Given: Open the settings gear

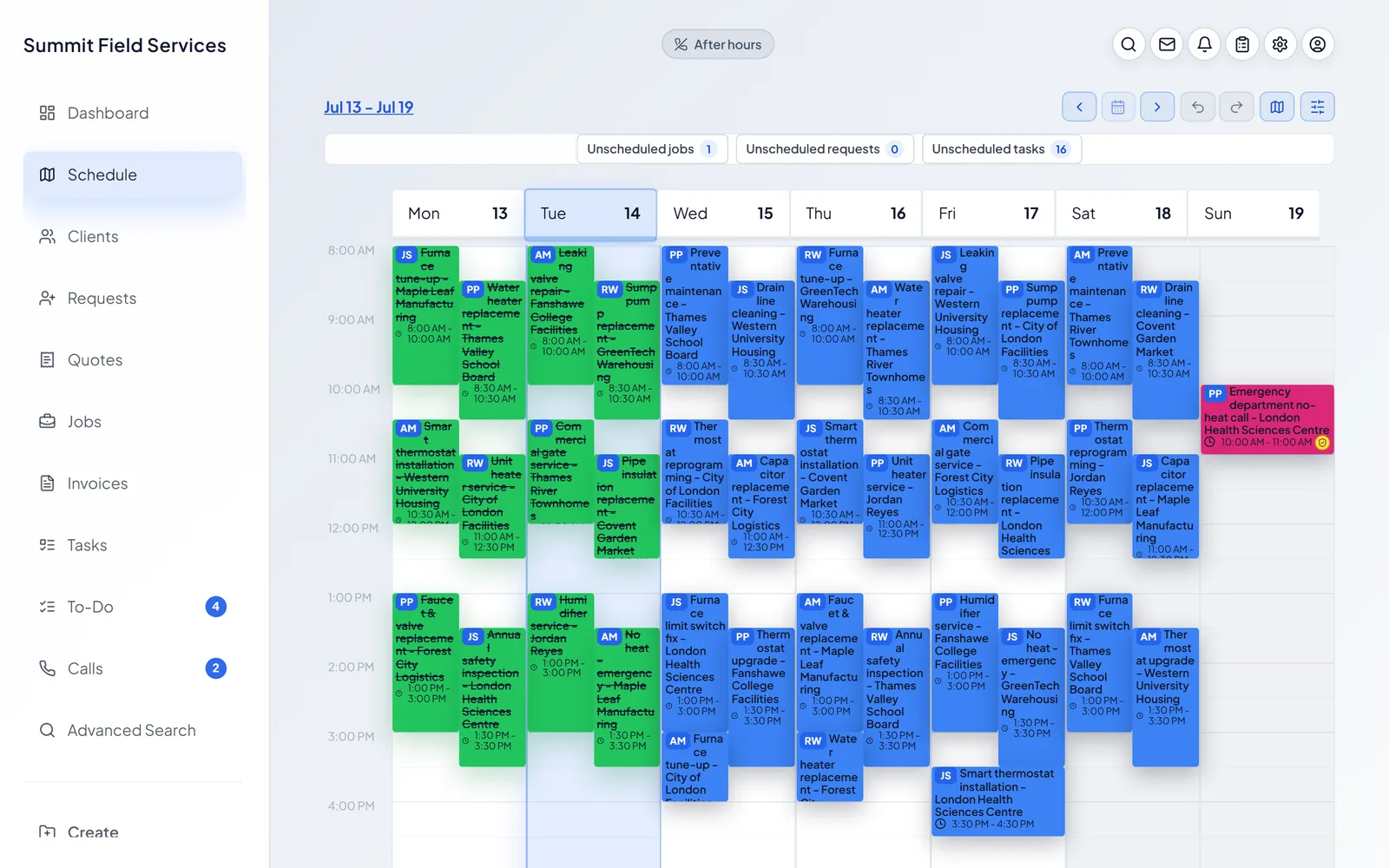Looking at the screenshot, I should click(x=1280, y=44).
